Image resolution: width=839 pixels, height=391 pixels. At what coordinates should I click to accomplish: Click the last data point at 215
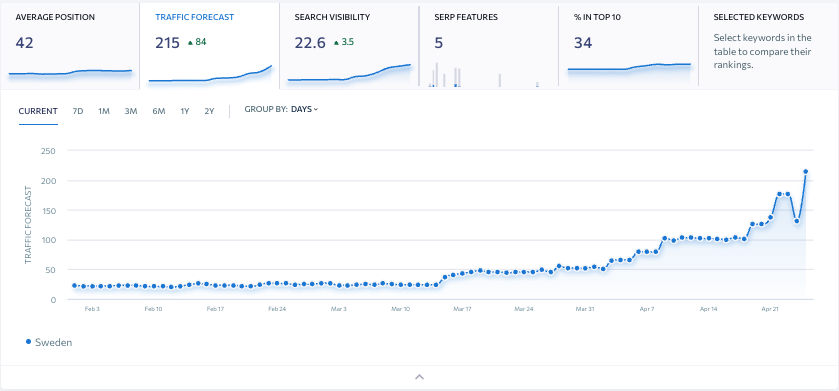click(805, 172)
